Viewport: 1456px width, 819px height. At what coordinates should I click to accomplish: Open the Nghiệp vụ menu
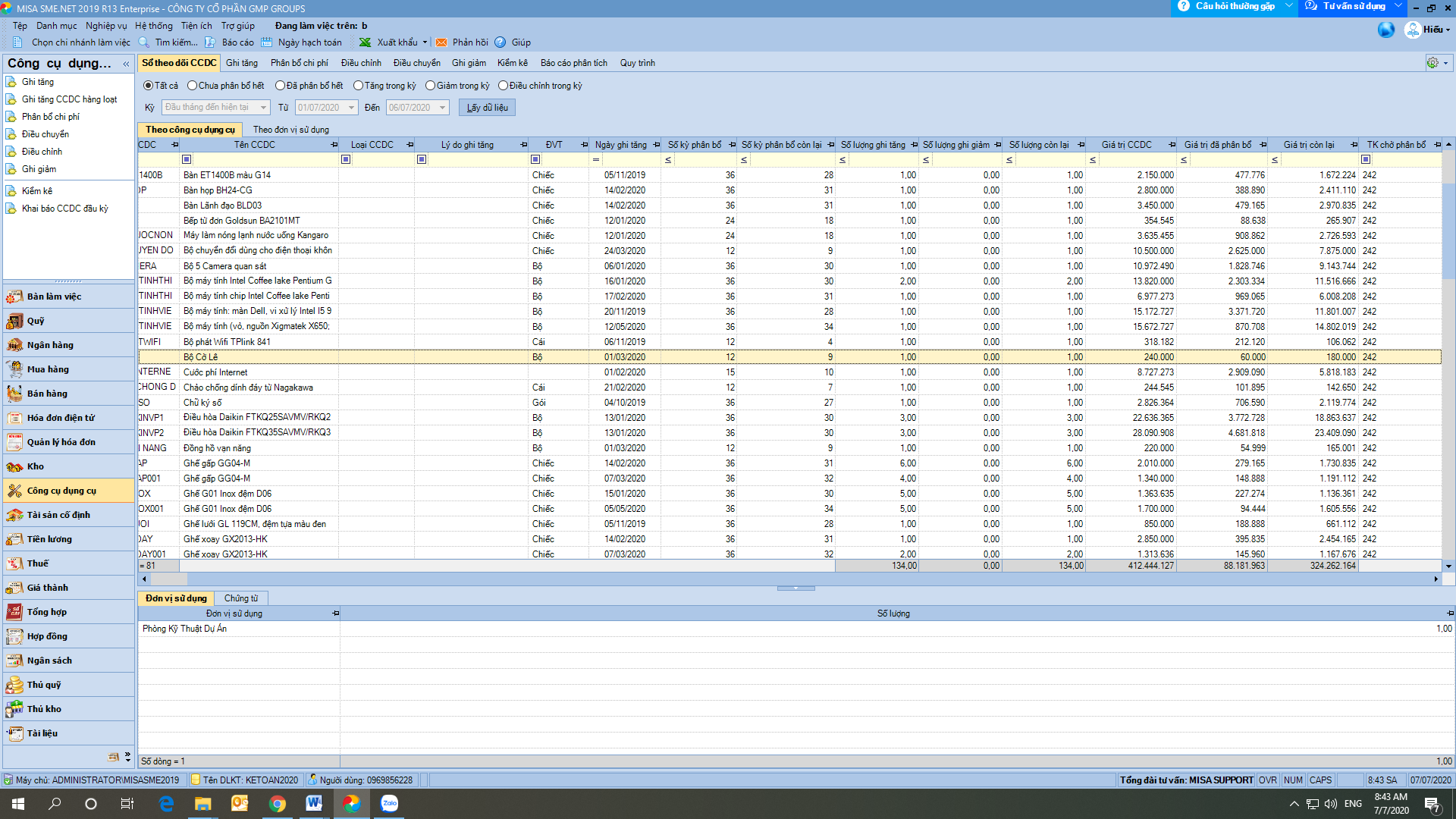(106, 26)
